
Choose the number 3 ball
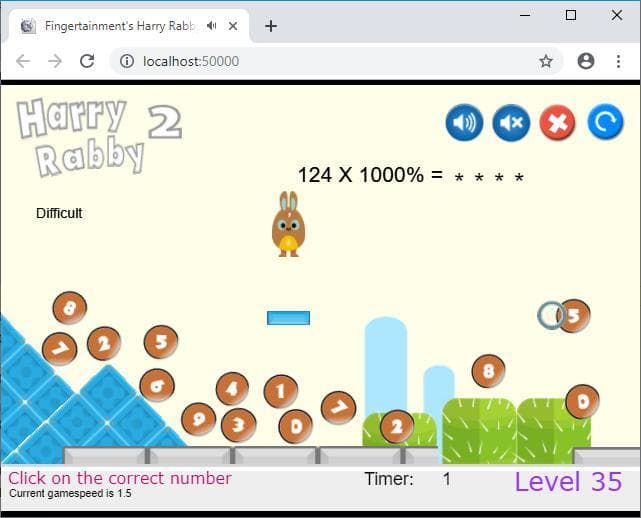(238, 425)
